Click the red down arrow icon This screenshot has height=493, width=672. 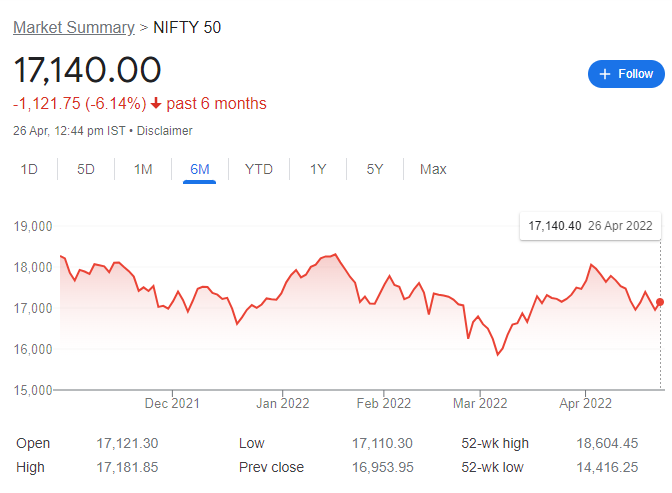156,103
